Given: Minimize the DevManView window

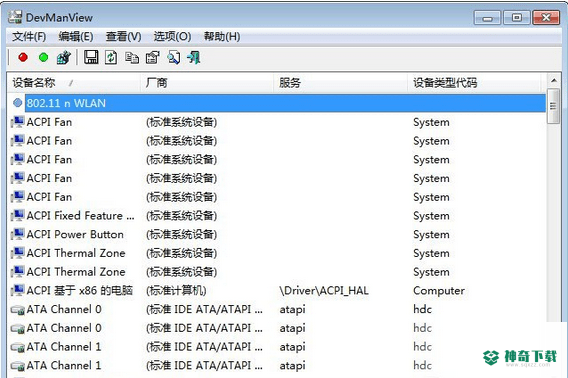Looking at the screenshot, I should (x=488, y=17).
